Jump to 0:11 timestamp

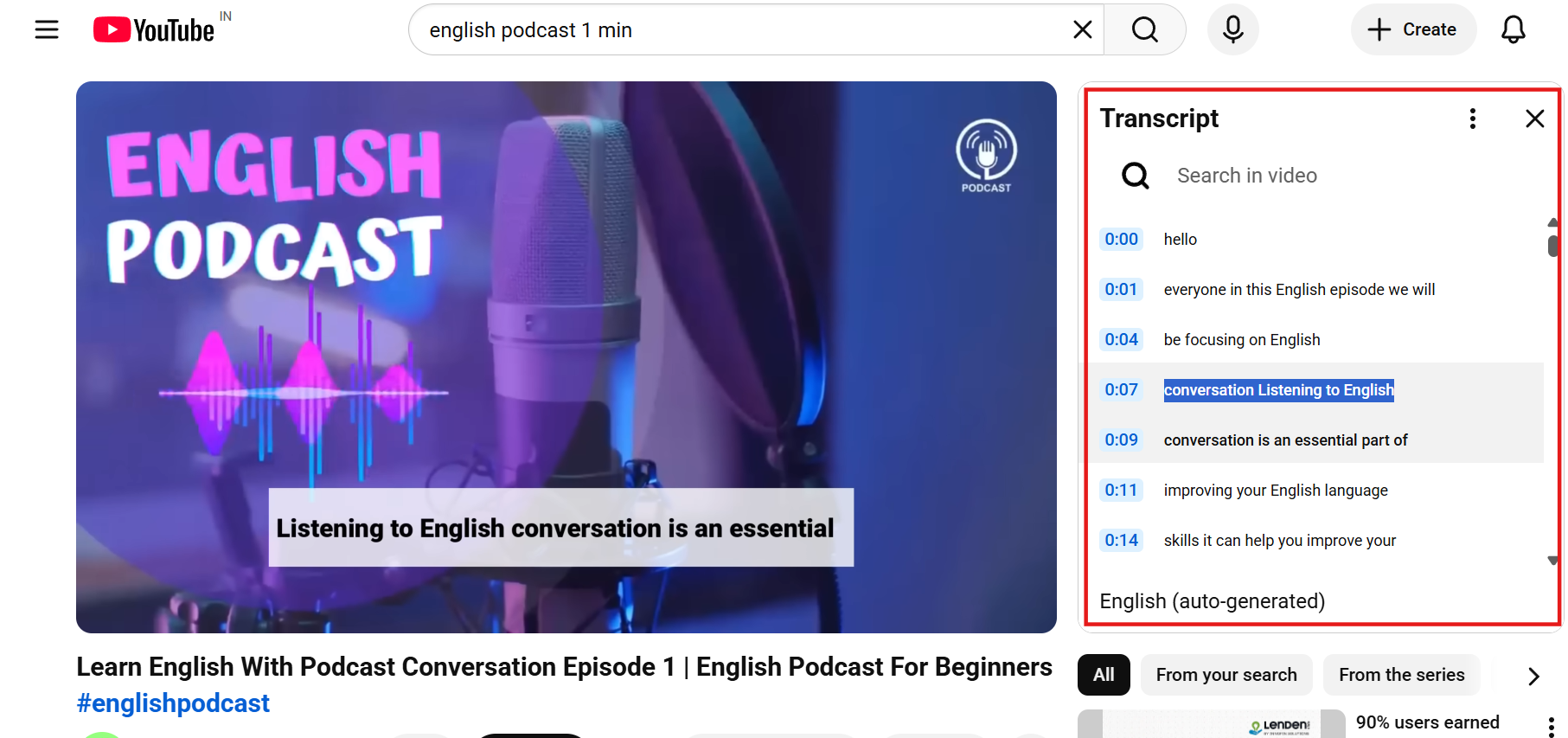(1122, 490)
